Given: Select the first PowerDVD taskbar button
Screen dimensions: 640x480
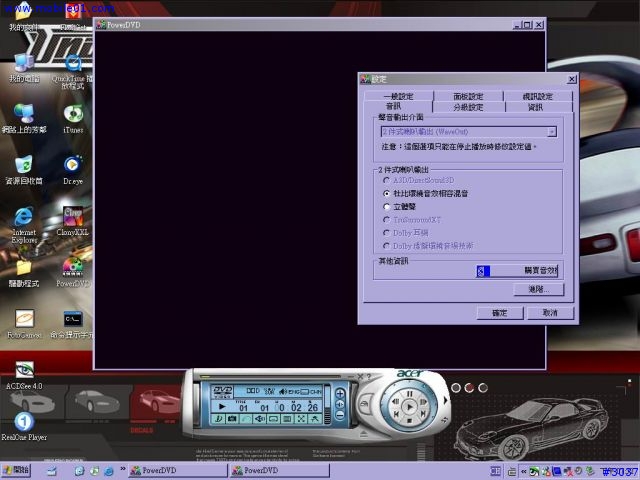Looking at the screenshot, I should [x=178, y=471].
